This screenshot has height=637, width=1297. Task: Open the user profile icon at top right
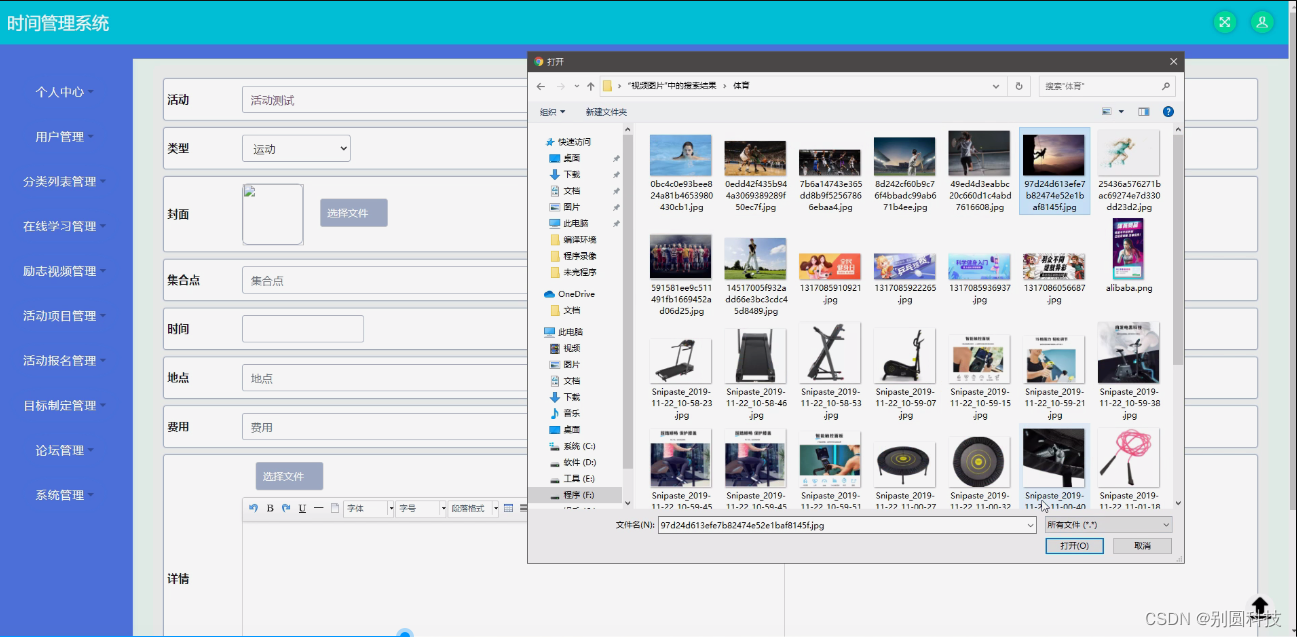[x=1262, y=21]
